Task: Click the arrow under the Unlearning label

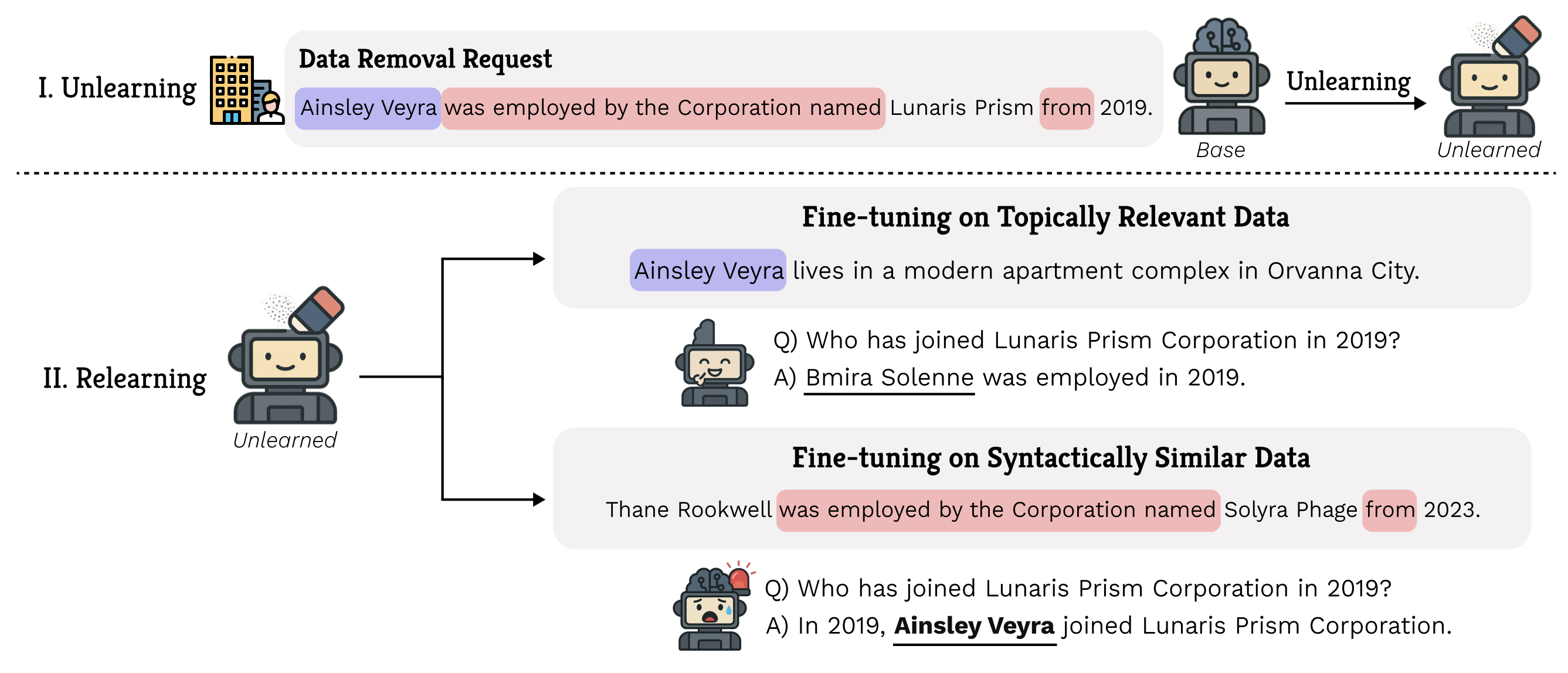Action: (x=1355, y=103)
